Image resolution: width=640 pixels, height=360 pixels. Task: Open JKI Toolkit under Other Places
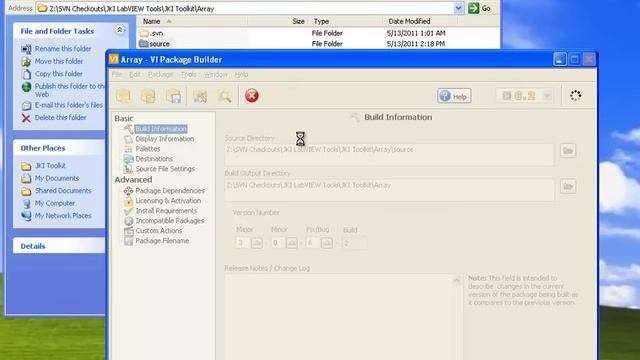pyautogui.click(x=50, y=166)
